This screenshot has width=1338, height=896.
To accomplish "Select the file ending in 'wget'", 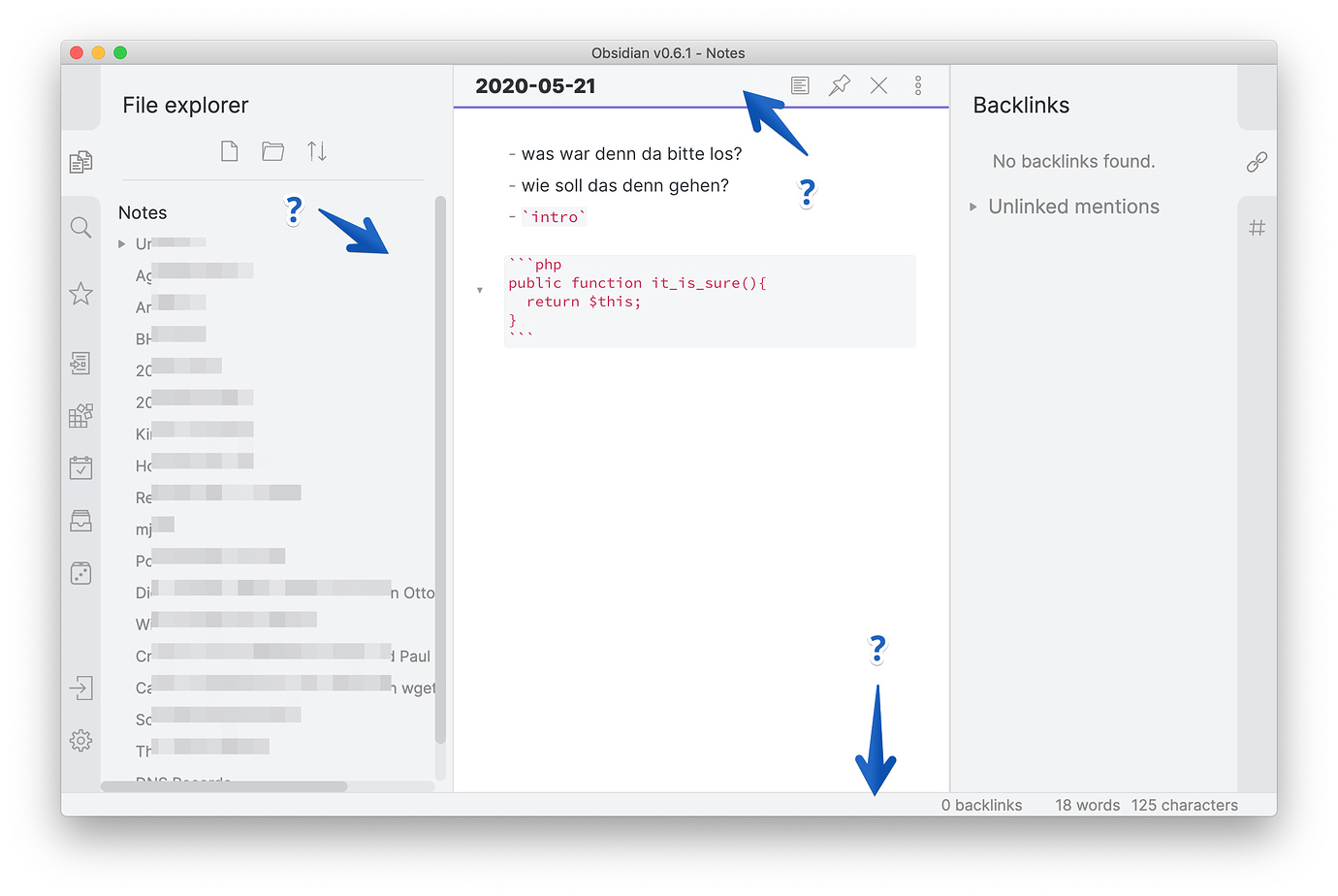I will [285, 688].
